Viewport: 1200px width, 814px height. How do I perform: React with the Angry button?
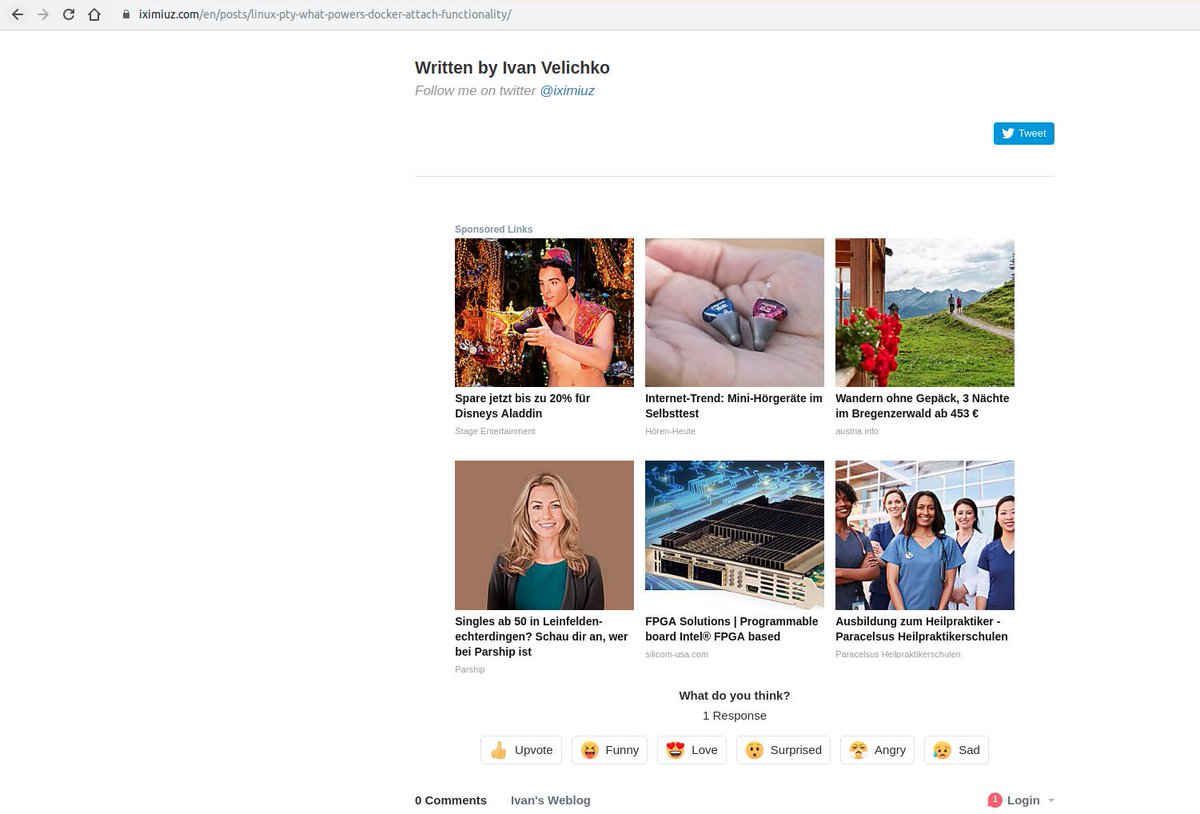click(x=877, y=750)
